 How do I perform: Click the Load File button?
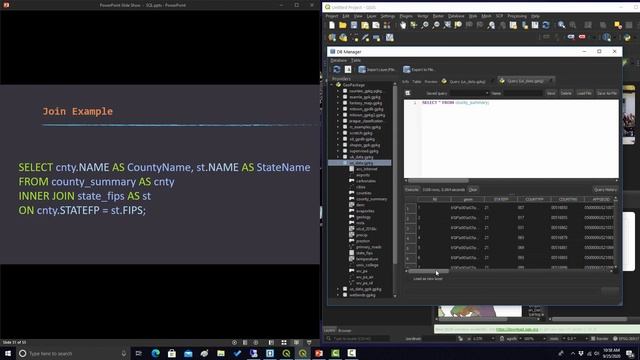click(584, 93)
